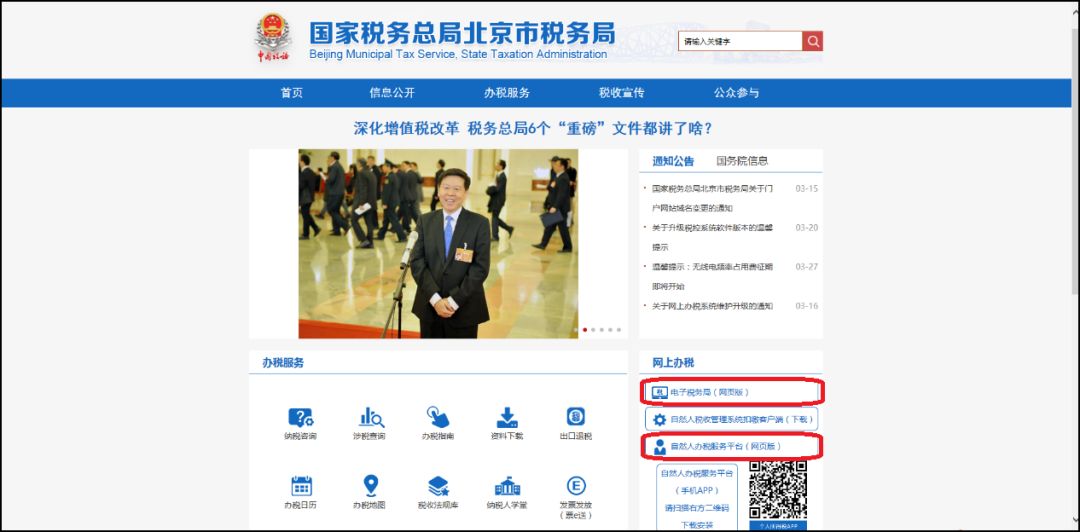This screenshot has height=532, width=1080.
Task: Focus the 请输入关键字 search field
Action: point(740,41)
